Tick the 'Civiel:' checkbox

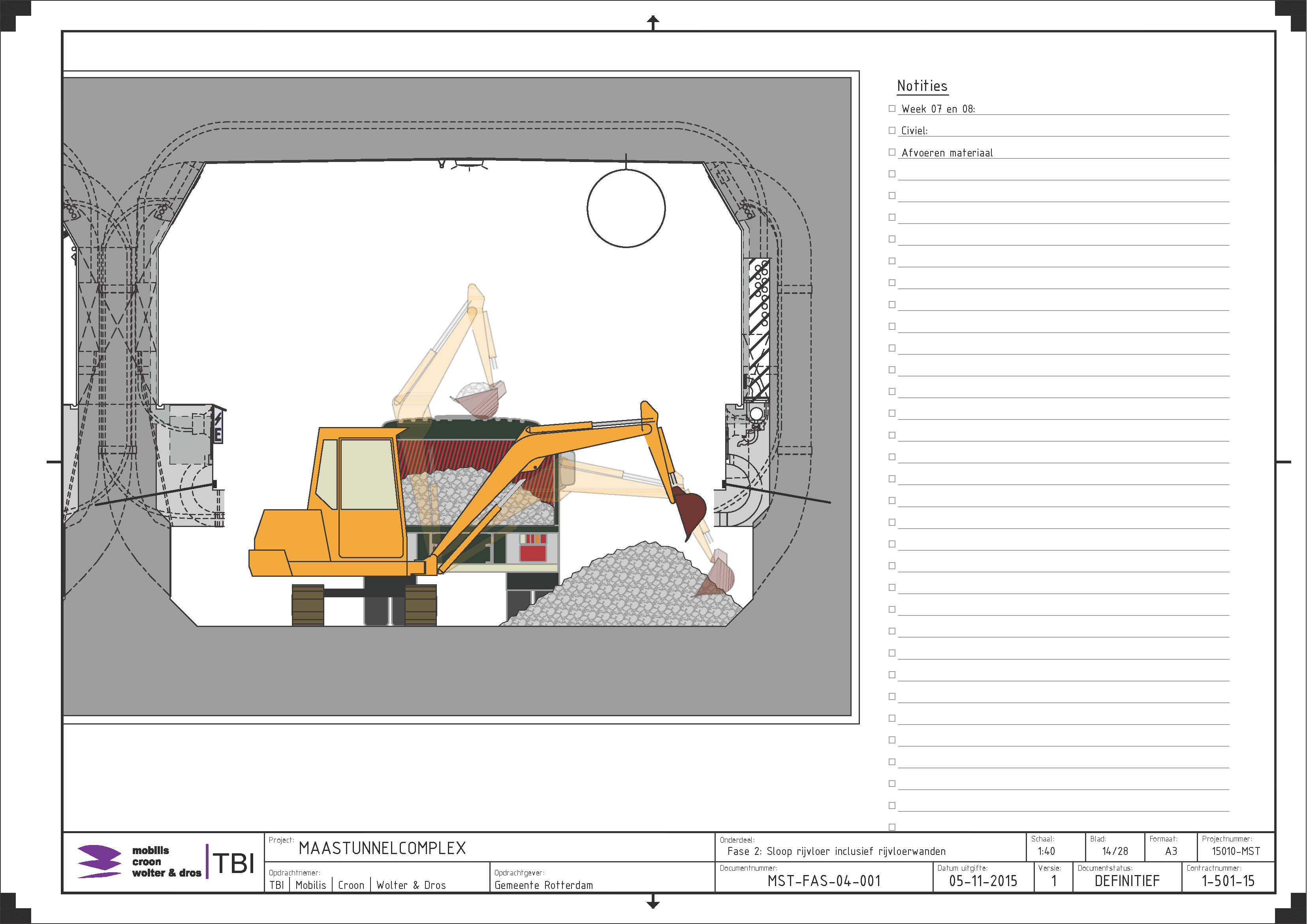click(892, 130)
